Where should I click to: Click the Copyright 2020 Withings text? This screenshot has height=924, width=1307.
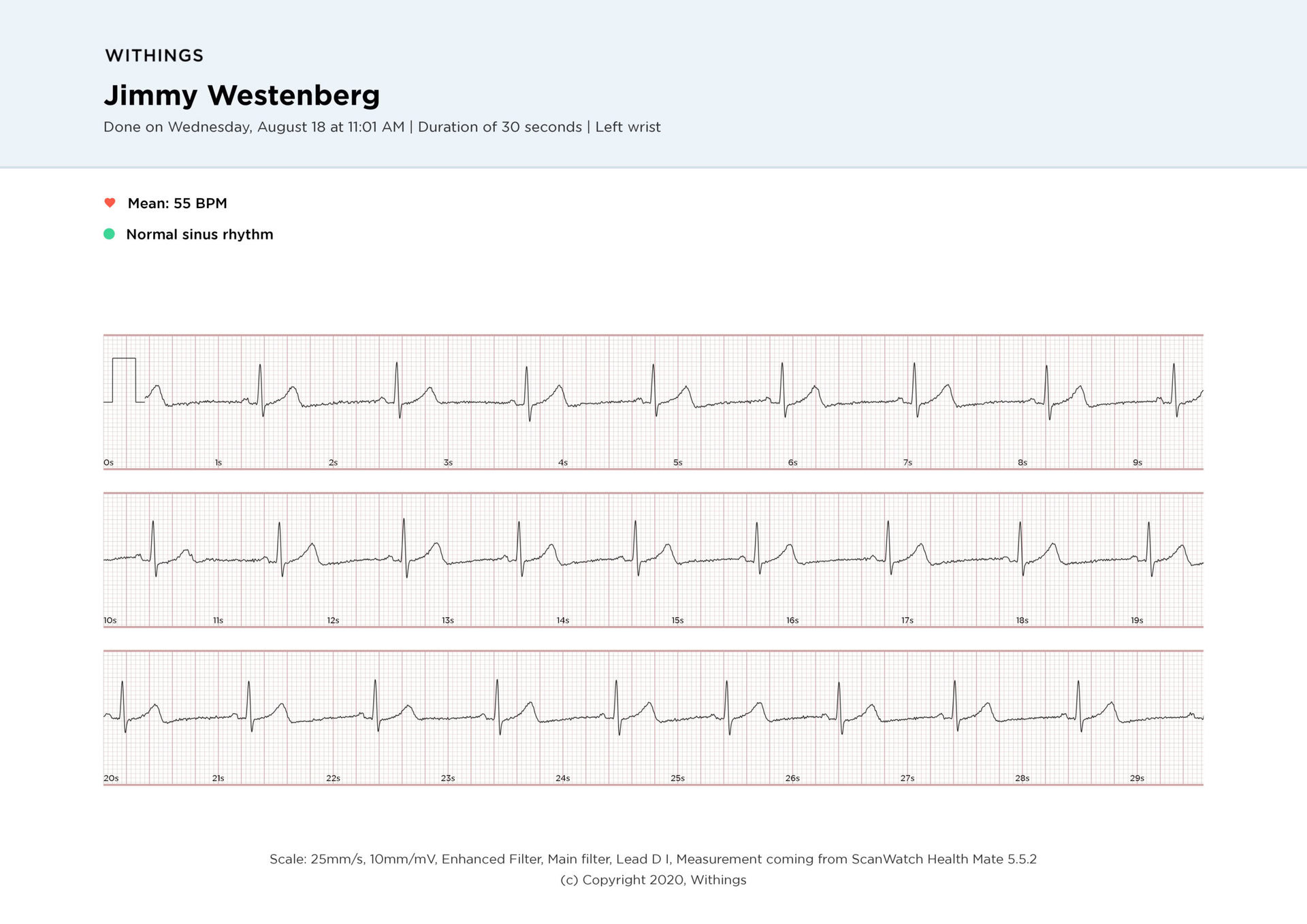point(653,880)
